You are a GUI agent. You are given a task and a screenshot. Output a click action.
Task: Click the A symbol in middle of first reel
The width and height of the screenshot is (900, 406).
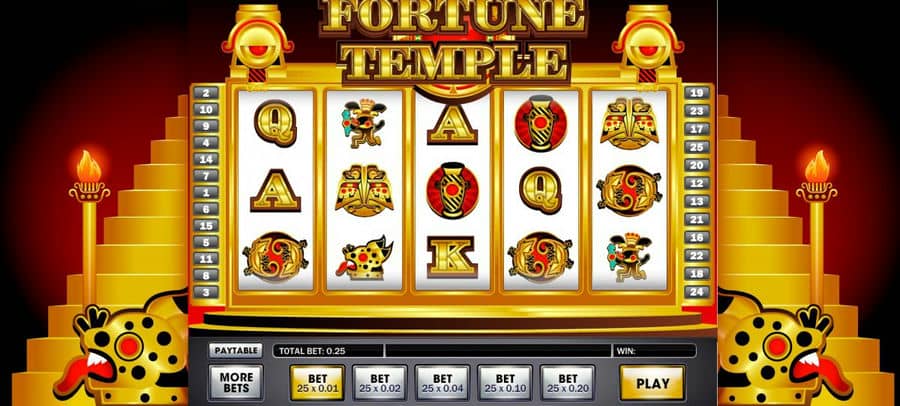click(x=276, y=190)
